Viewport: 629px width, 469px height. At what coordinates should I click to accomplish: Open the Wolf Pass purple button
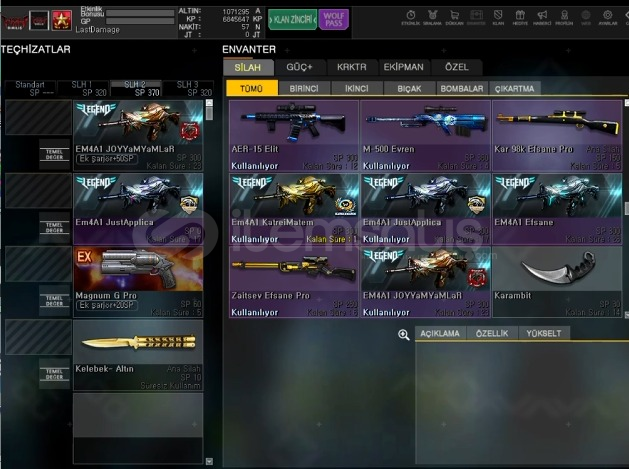pos(334,19)
